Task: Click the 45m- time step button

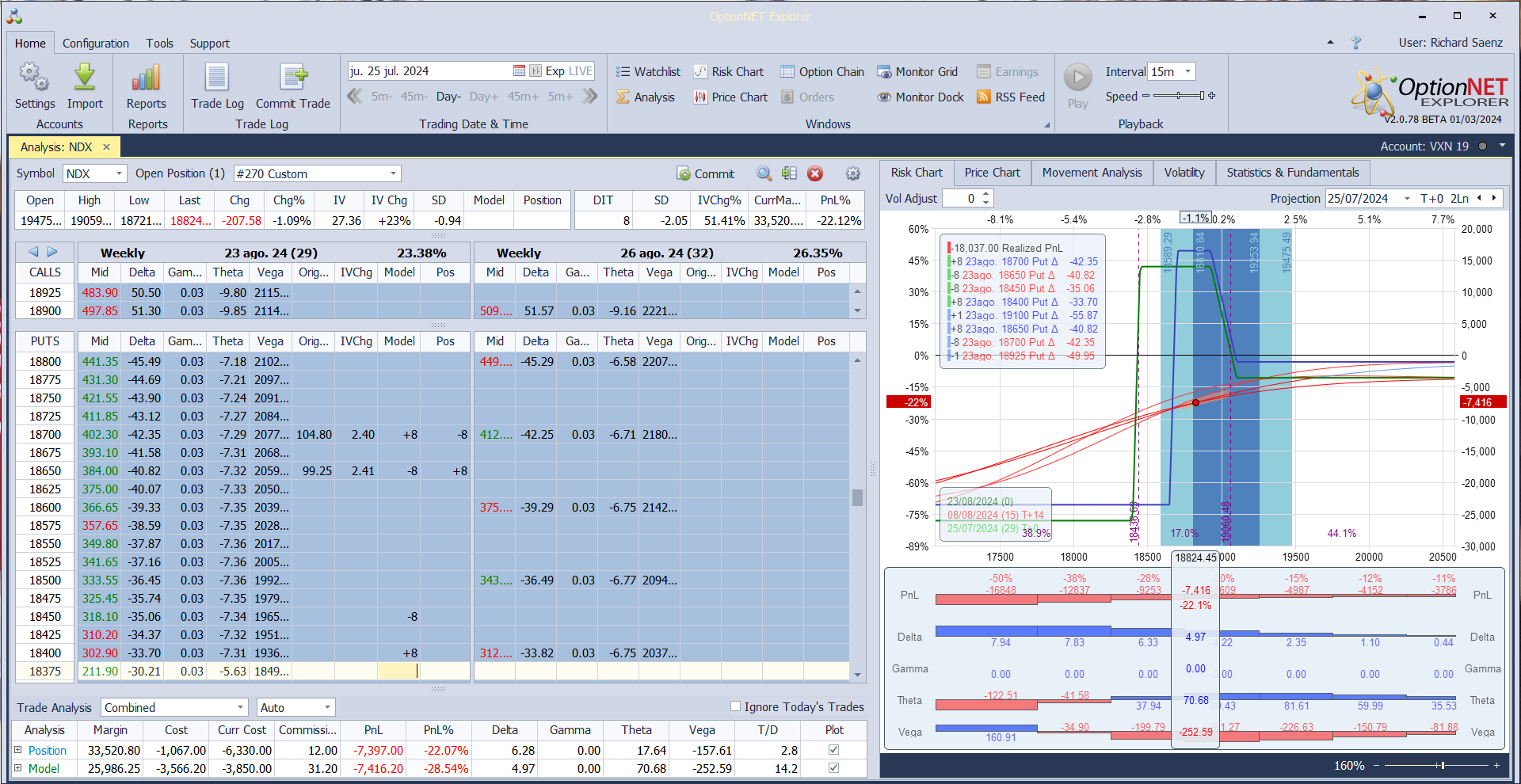Action: tap(414, 97)
